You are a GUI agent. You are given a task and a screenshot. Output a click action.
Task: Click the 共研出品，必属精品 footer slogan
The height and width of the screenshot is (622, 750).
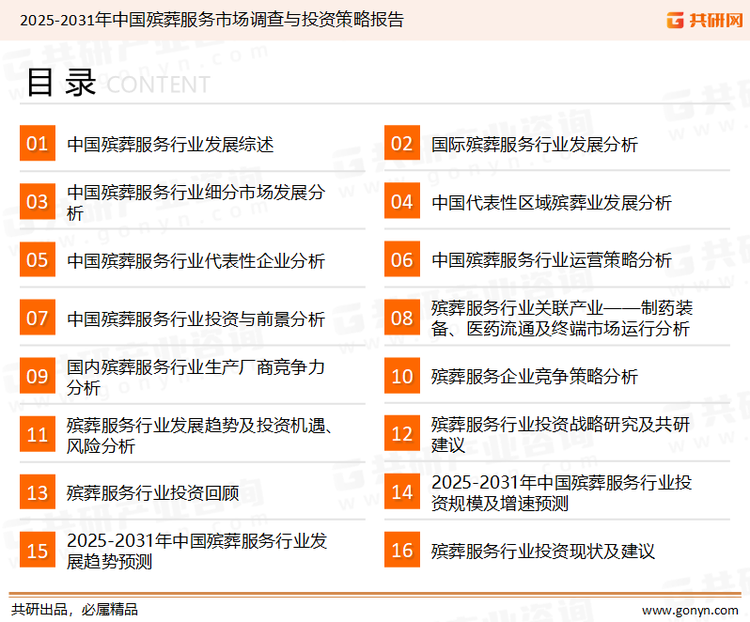click(74, 609)
